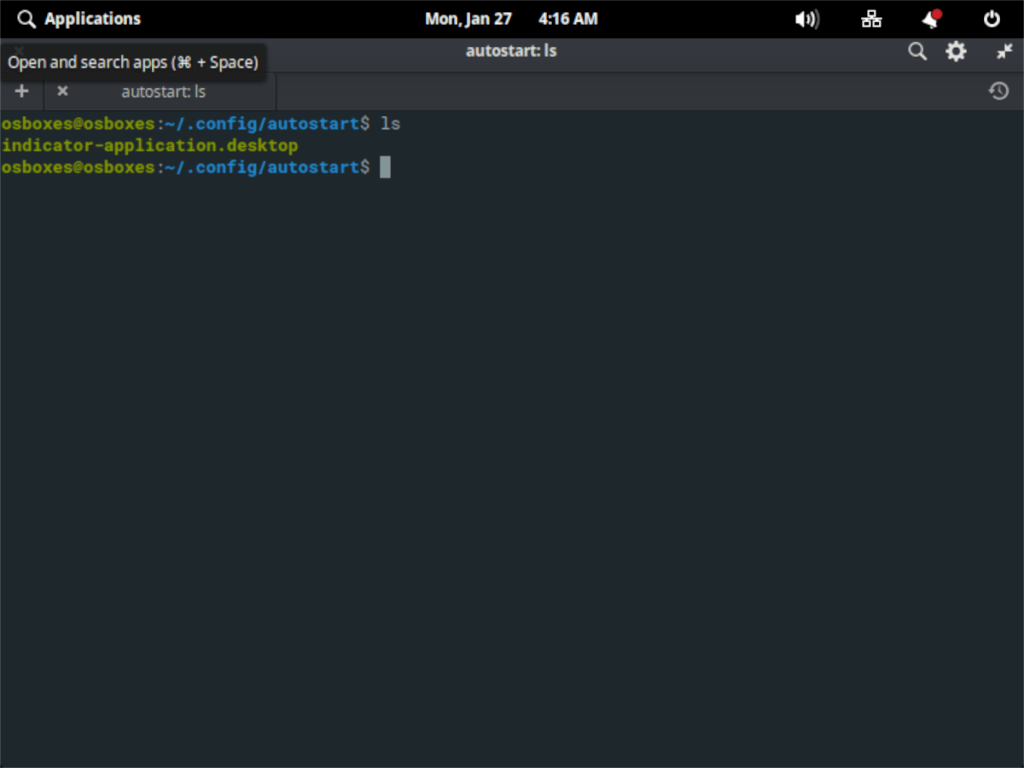Open session history with the clock-arrow icon
This screenshot has width=1024, height=768.
[998, 91]
